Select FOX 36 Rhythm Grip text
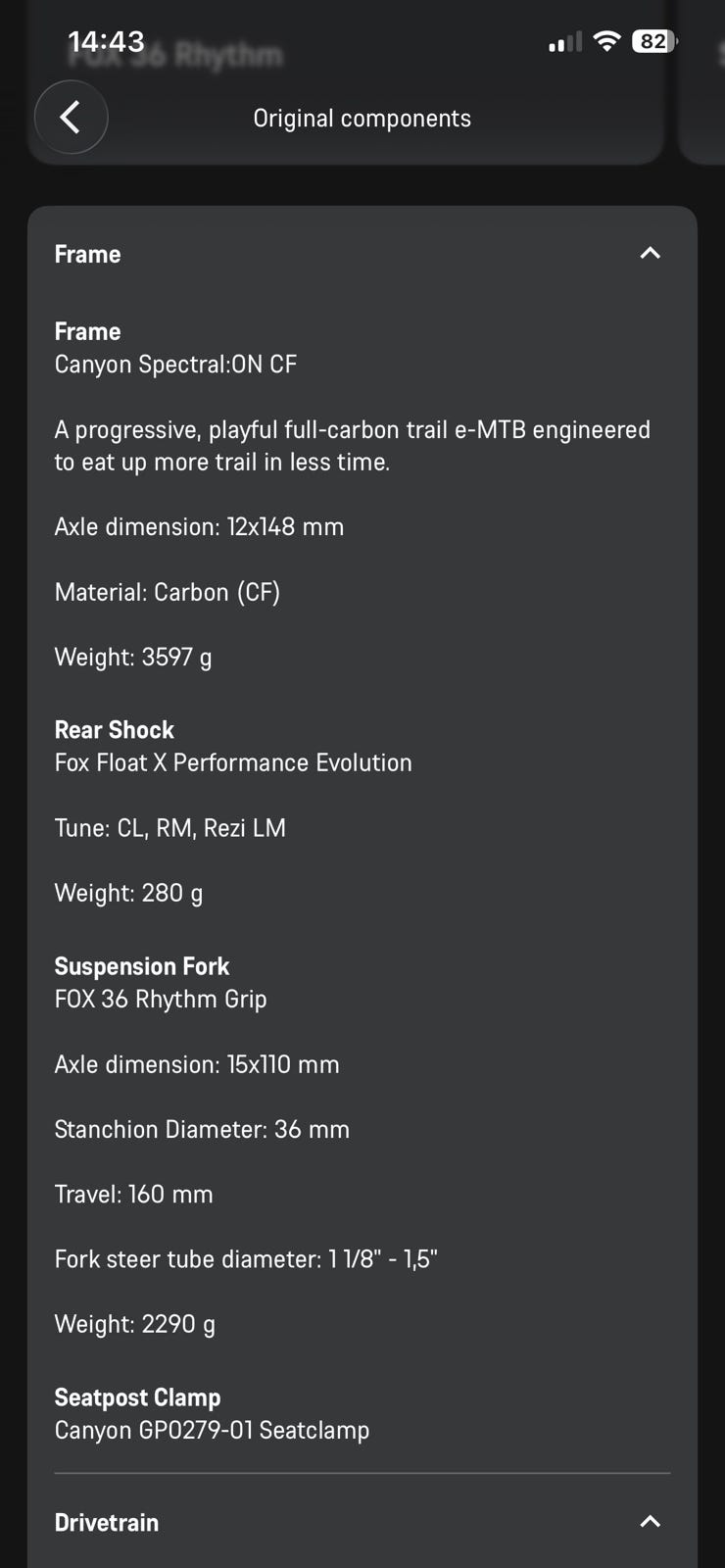 [161, 999]
